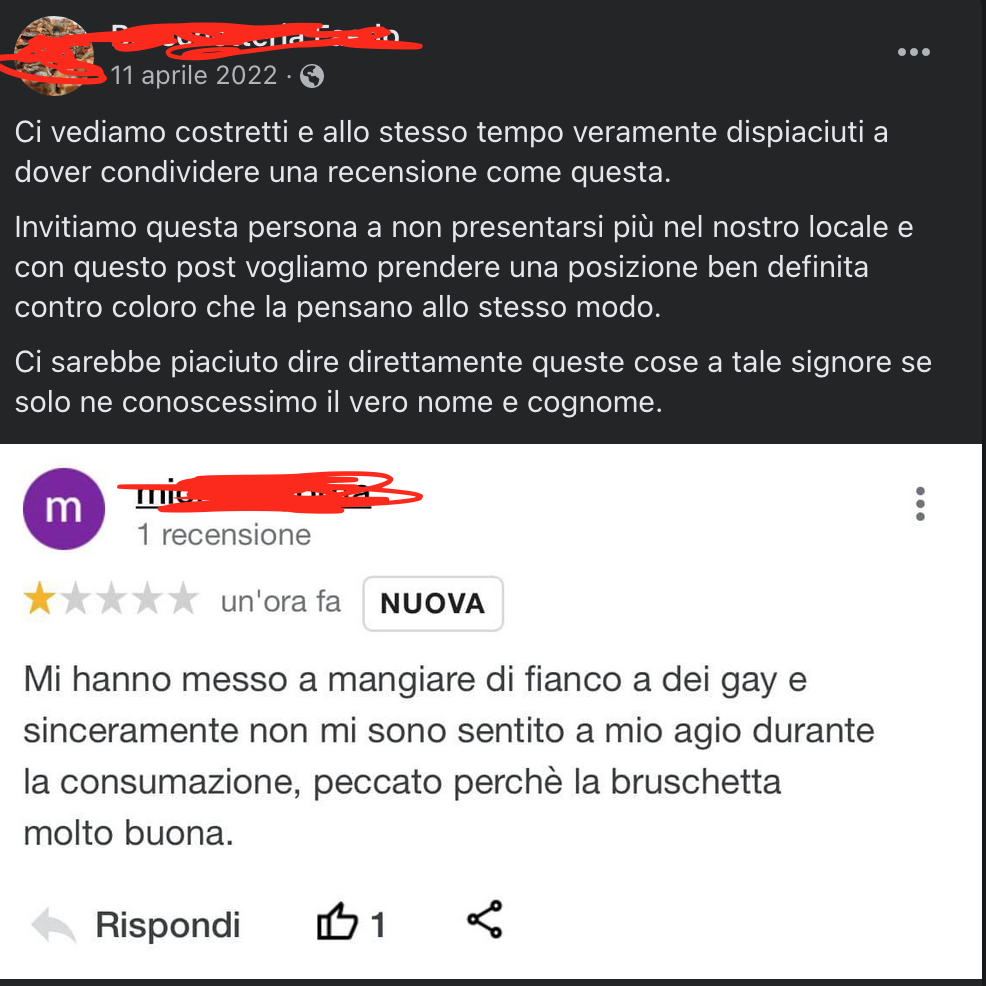The image size is (986, 986).
Task: Click the fifth grey rating star
Action: coord(183,598)
